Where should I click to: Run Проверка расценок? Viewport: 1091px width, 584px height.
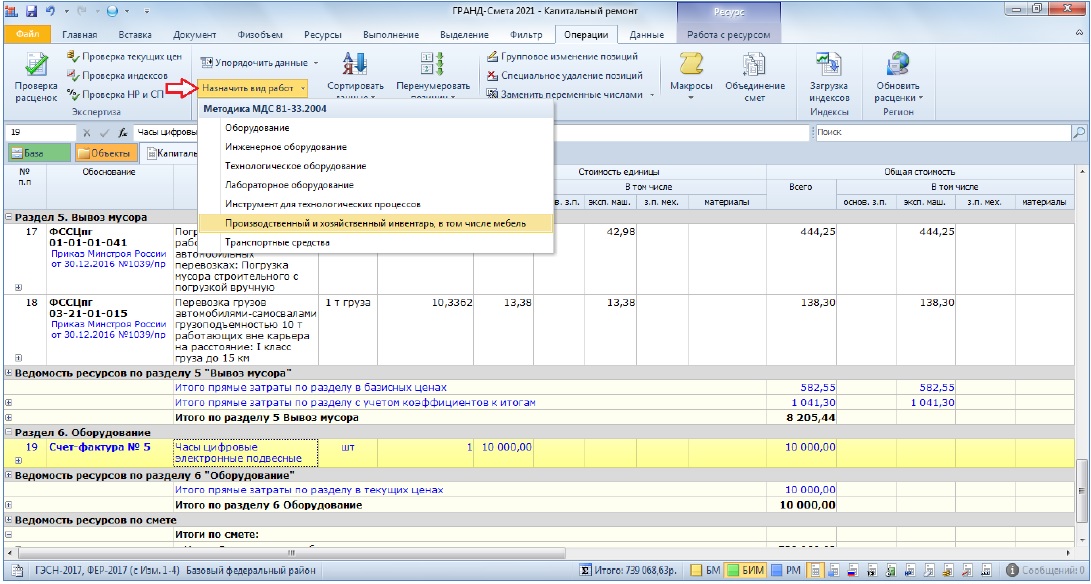[35, 78]
